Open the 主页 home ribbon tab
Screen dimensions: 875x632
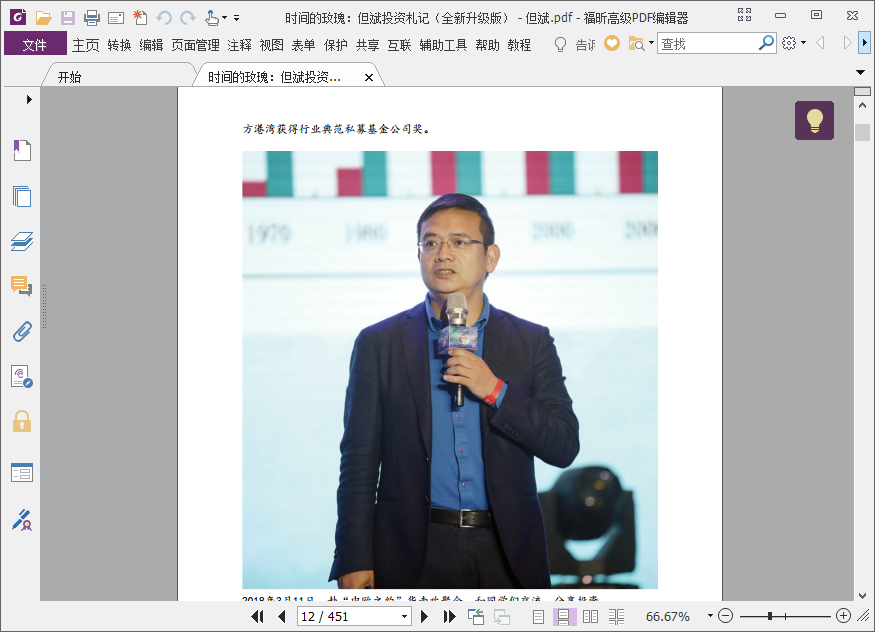click(x=85, y=45)
